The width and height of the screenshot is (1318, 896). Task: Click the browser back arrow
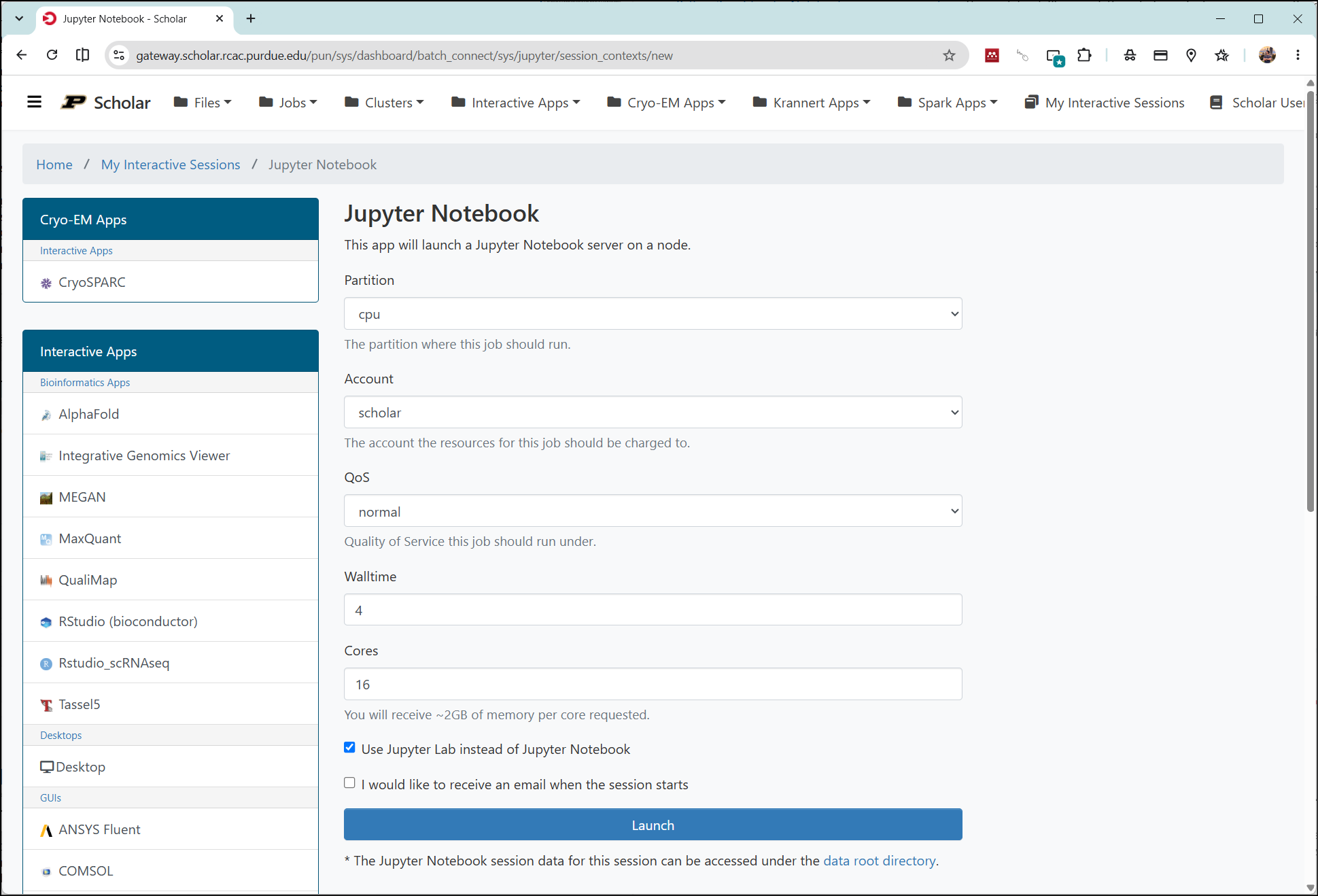pyautogui.click(x=22, y=55)
